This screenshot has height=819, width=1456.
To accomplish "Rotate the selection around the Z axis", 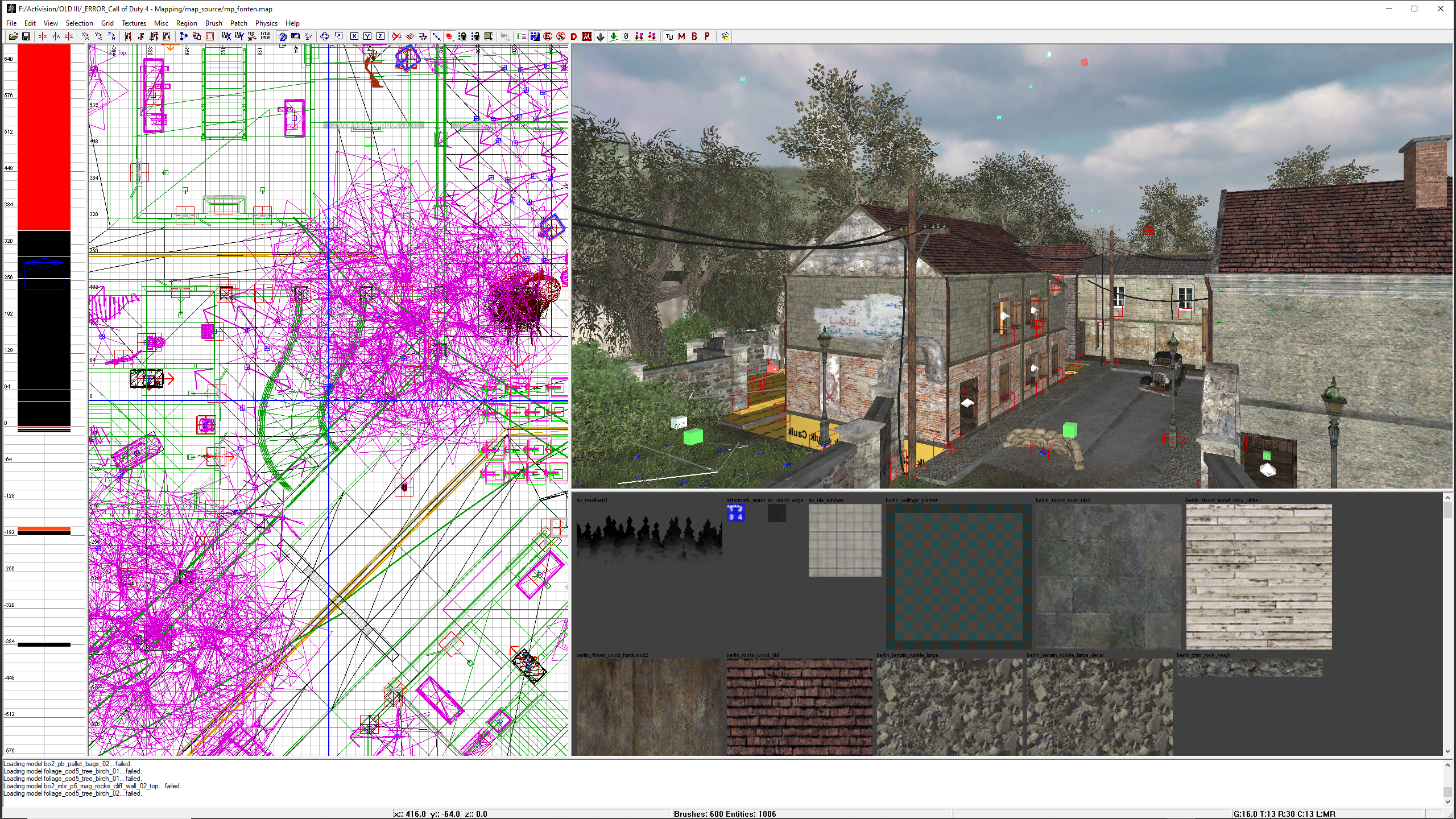I will coord(111,36).
